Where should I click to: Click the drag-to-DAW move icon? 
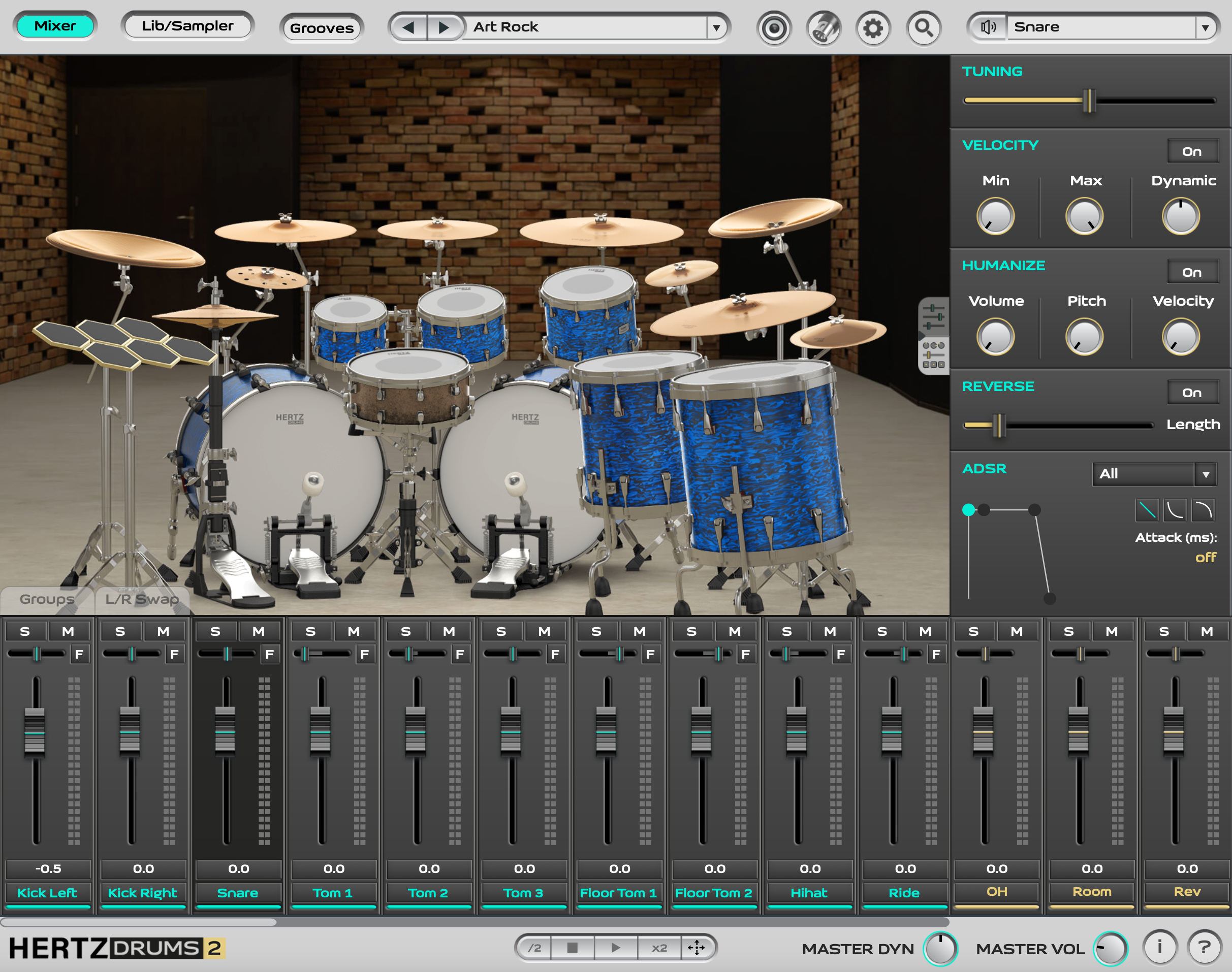click(697, 948)
